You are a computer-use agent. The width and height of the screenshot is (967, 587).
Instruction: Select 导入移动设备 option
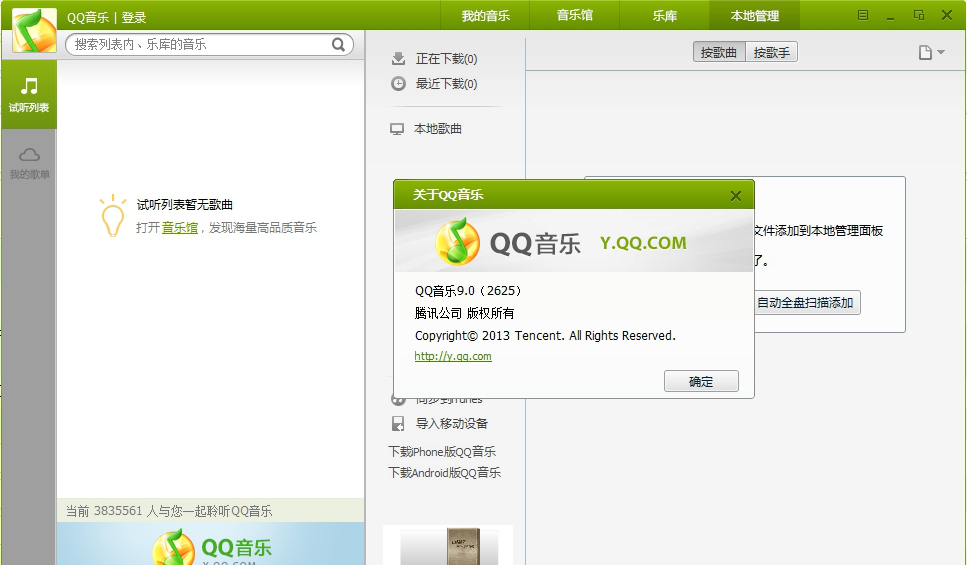(x=452, y=424)
